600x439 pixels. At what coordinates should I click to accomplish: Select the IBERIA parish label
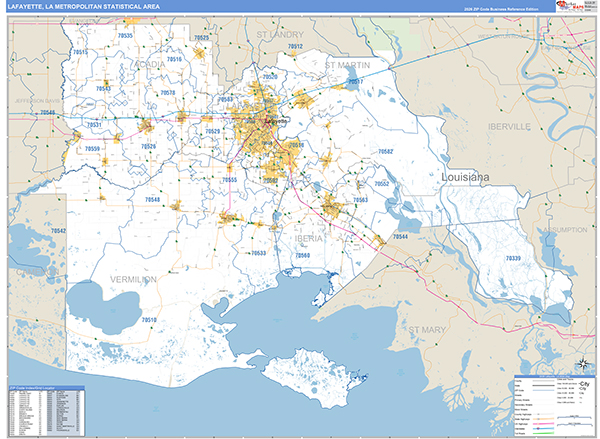click(x=308, y=239)
